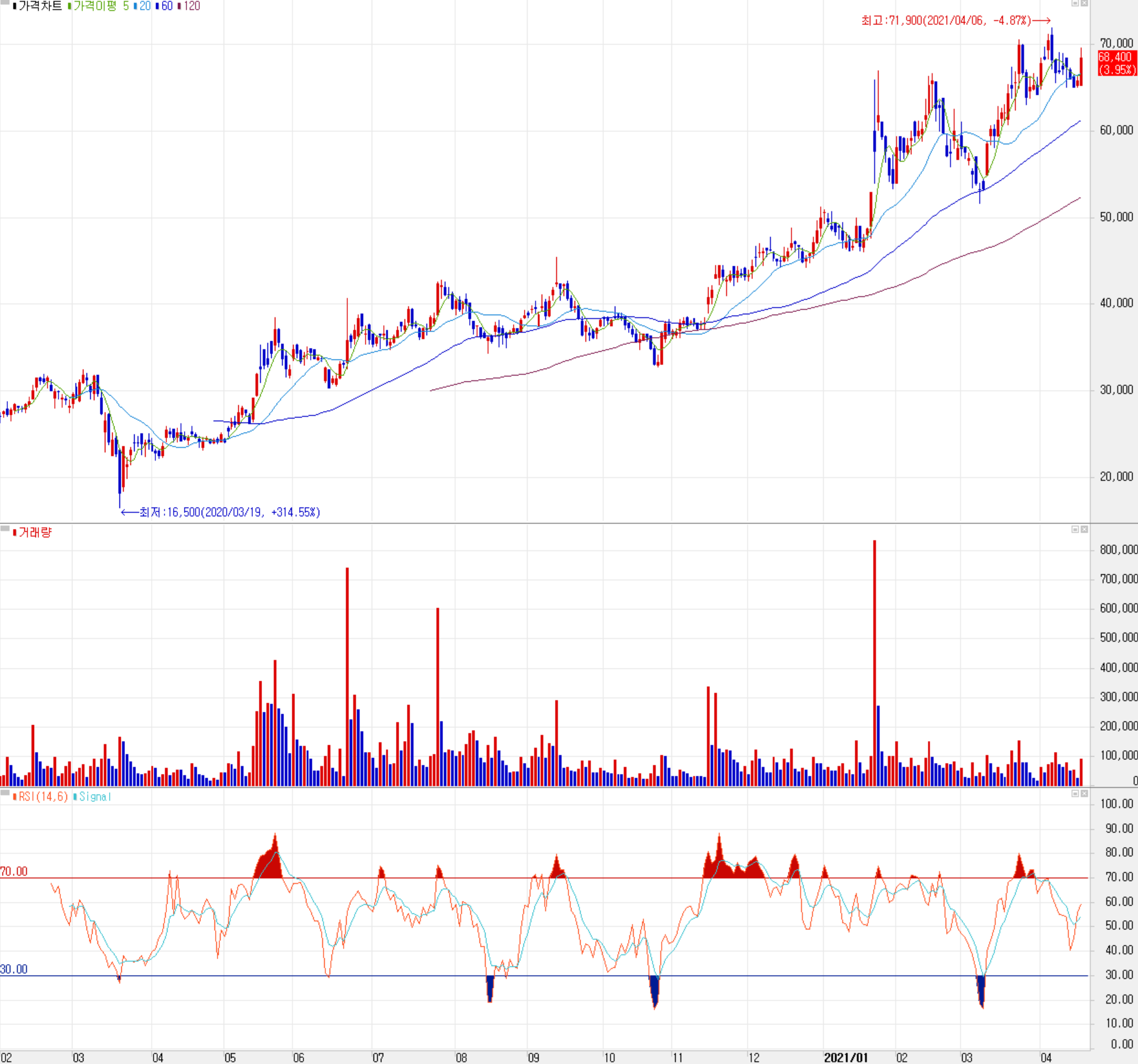Click the 12 month label on date axis
This screenshot has width=1138, height=1064.
(x=754, y=1058)
